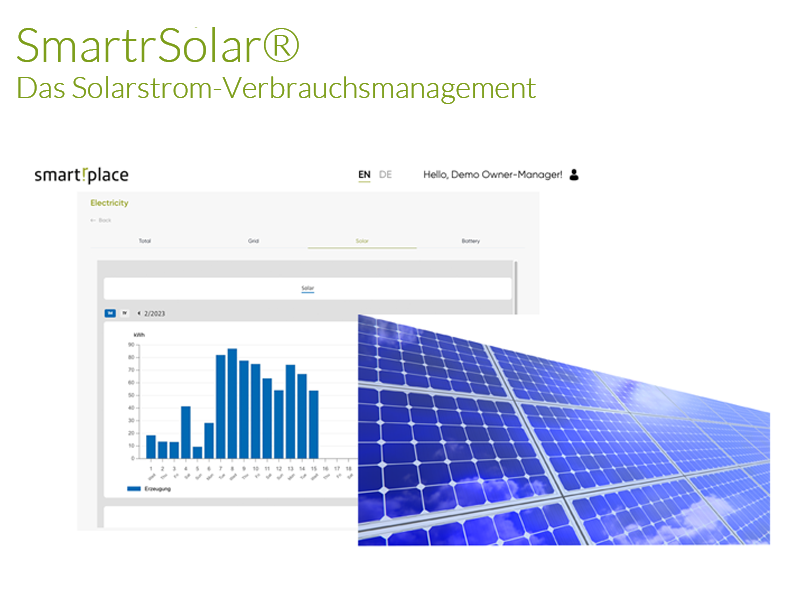This screenshot has height=600, width=800.
Task: Click the chart bar for day 15
Action: [314, 424]
